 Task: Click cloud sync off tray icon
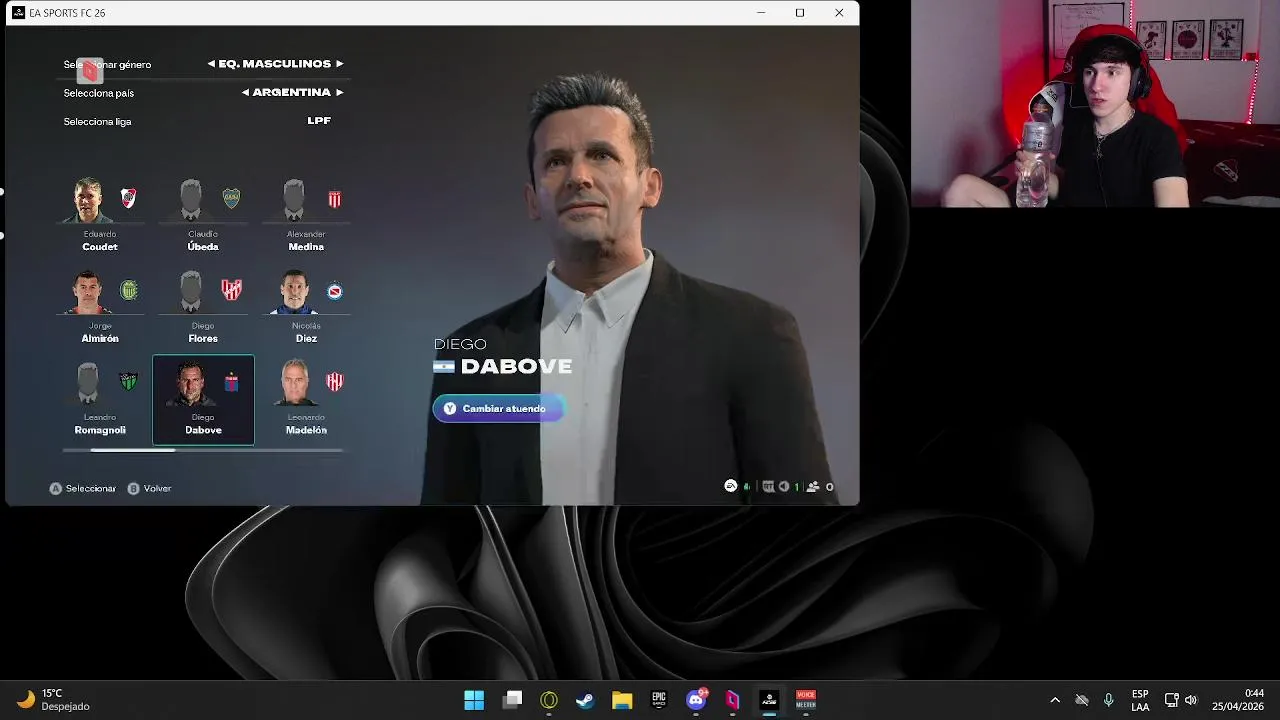coord(1081,700)
